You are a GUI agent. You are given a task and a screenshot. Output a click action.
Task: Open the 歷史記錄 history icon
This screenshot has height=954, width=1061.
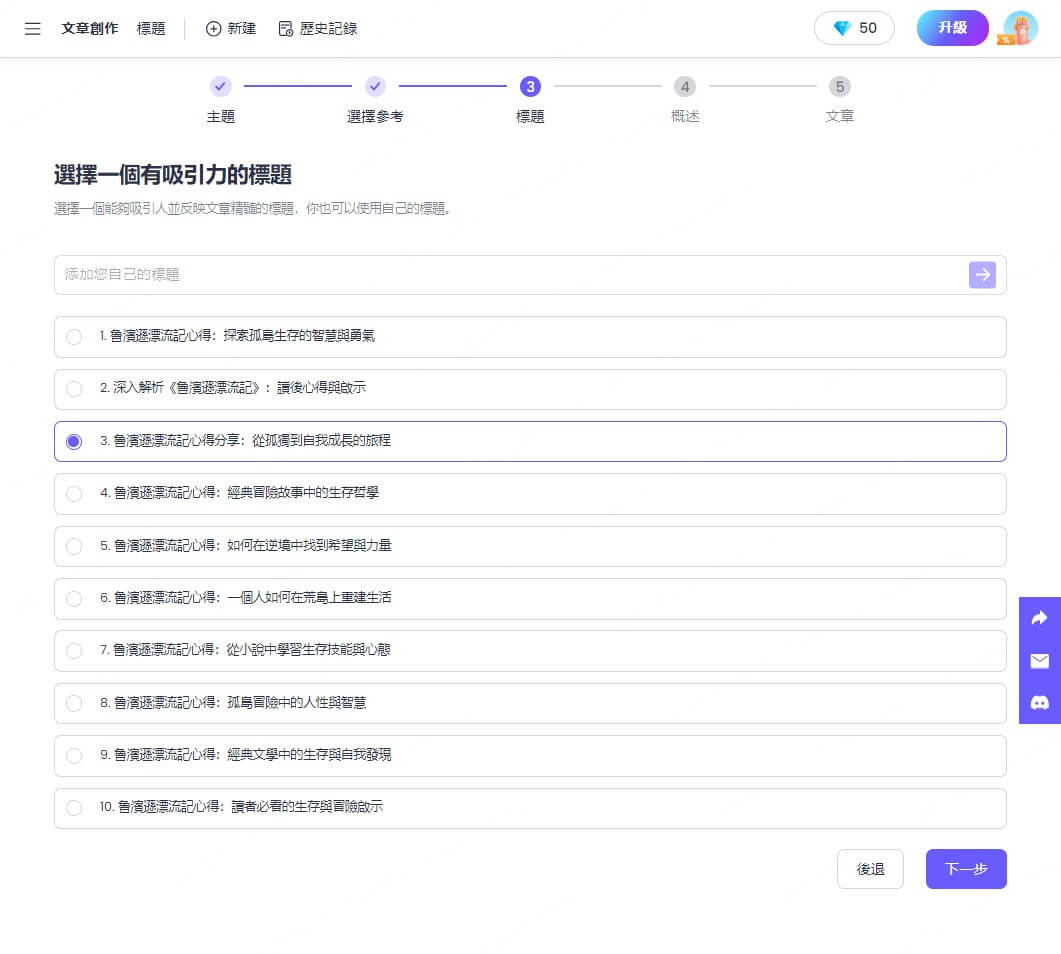click(286, 28)
